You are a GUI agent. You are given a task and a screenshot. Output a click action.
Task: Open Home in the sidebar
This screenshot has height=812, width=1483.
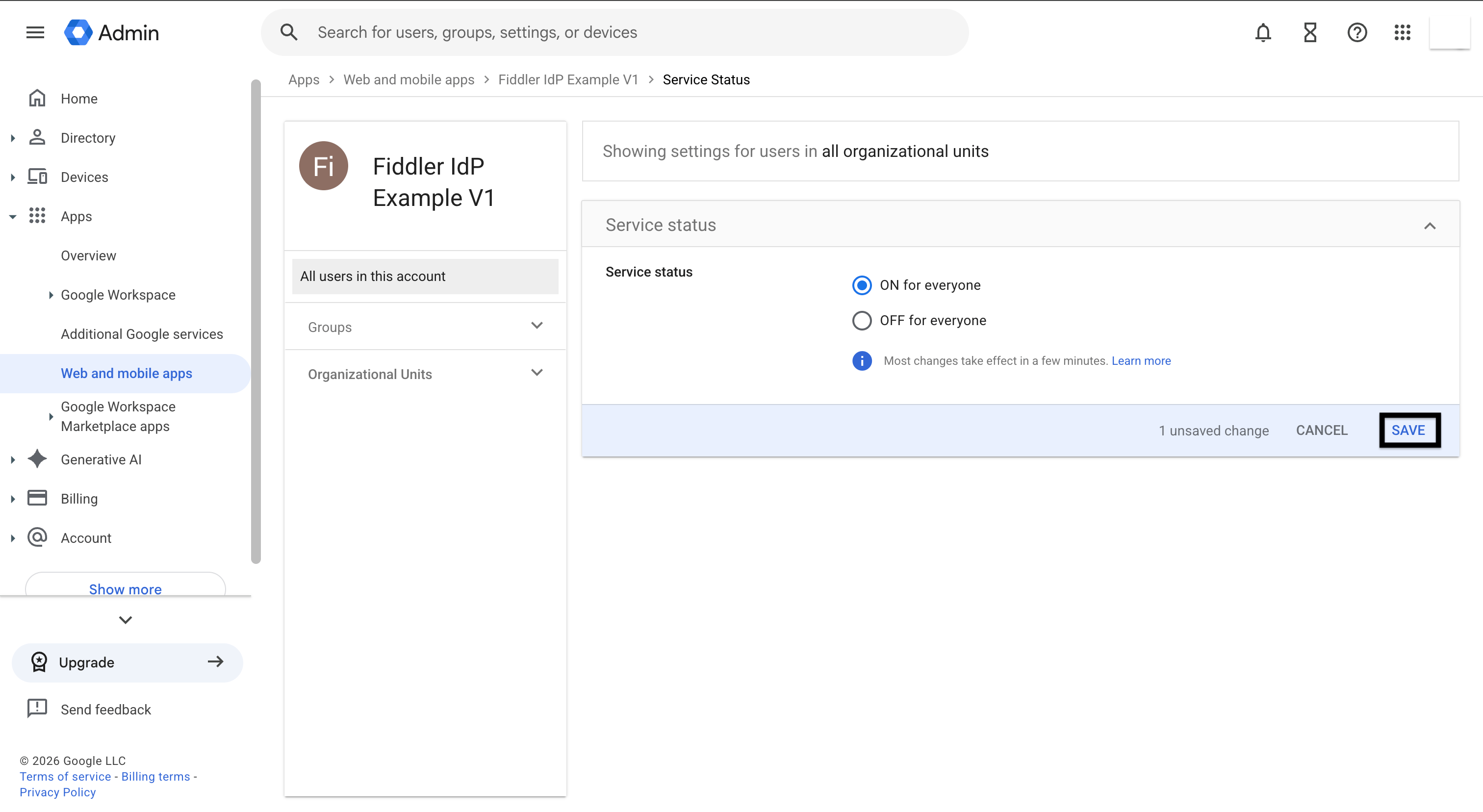(x=79, y=99)
